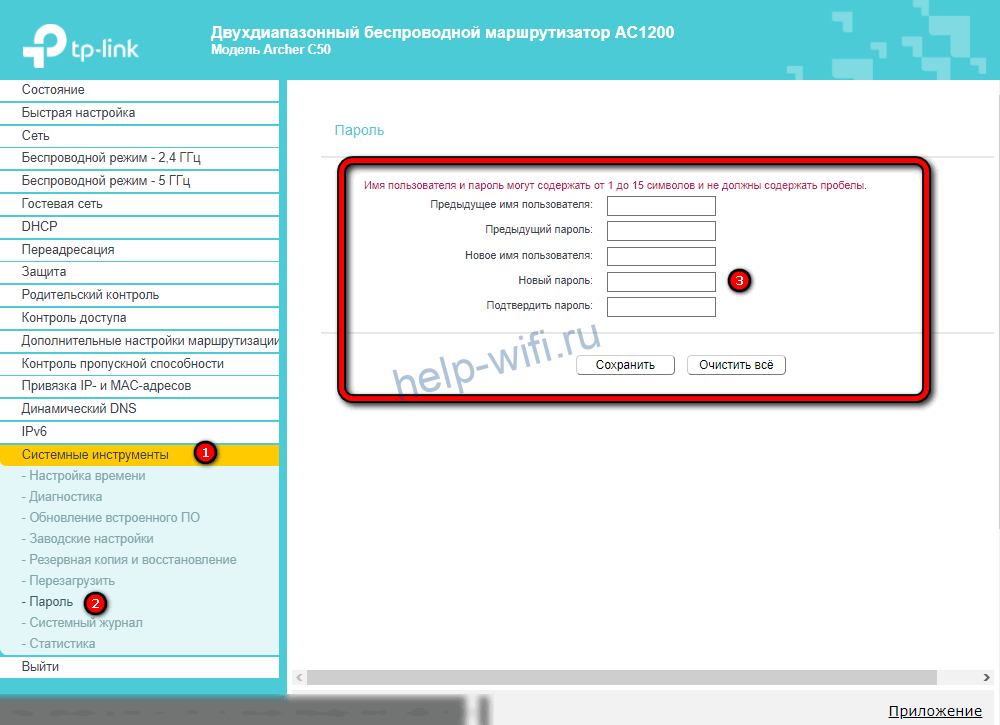Click the Сохранить button
Image resolution: width=1000 pixels, height=725 pixels.
625,365
